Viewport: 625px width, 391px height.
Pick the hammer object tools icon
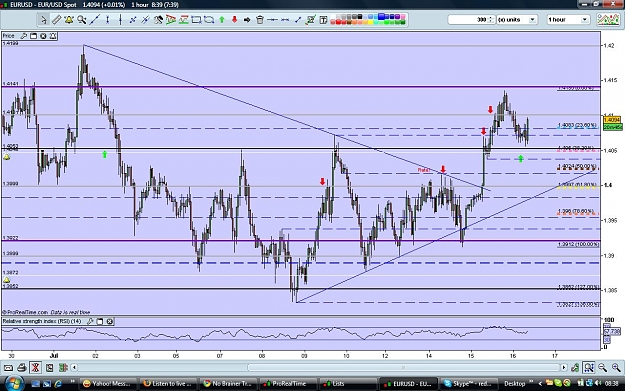pos(158,20)
